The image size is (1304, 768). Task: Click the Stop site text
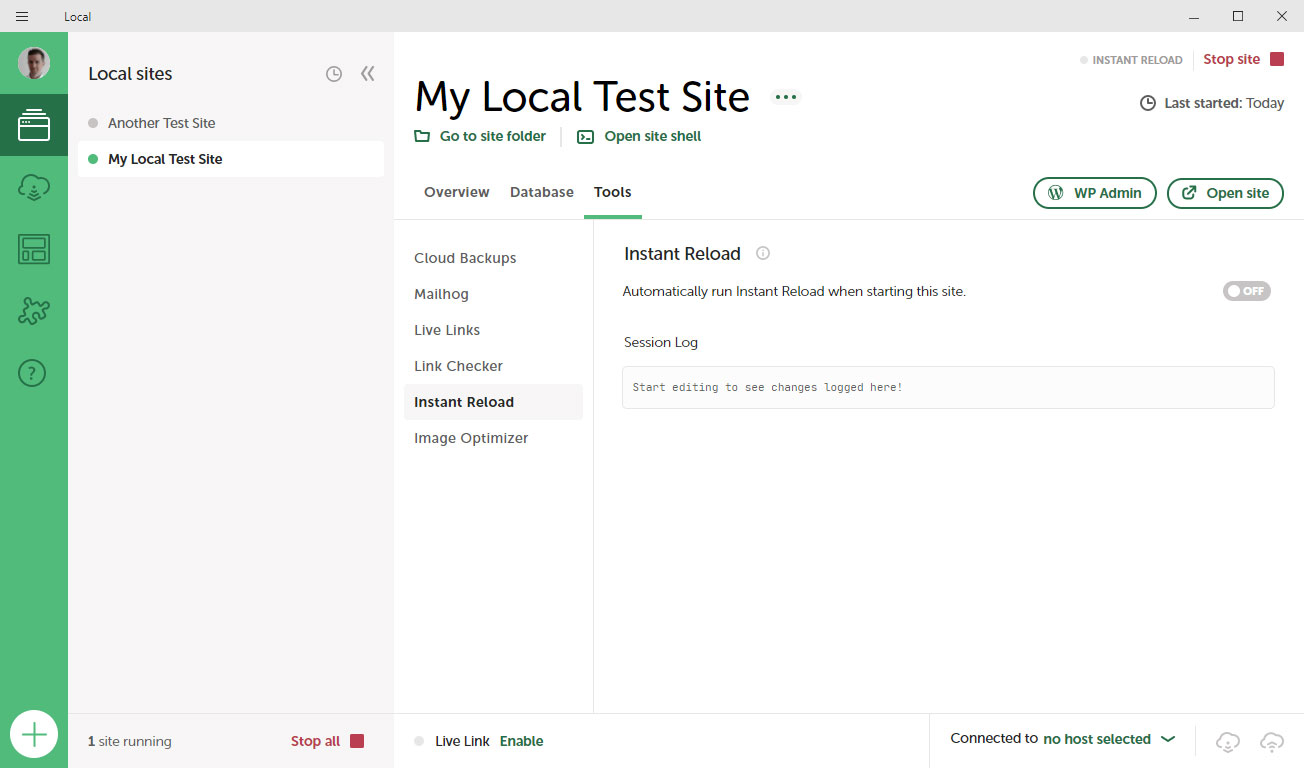pyautogui.click(x=1231, y=59)
